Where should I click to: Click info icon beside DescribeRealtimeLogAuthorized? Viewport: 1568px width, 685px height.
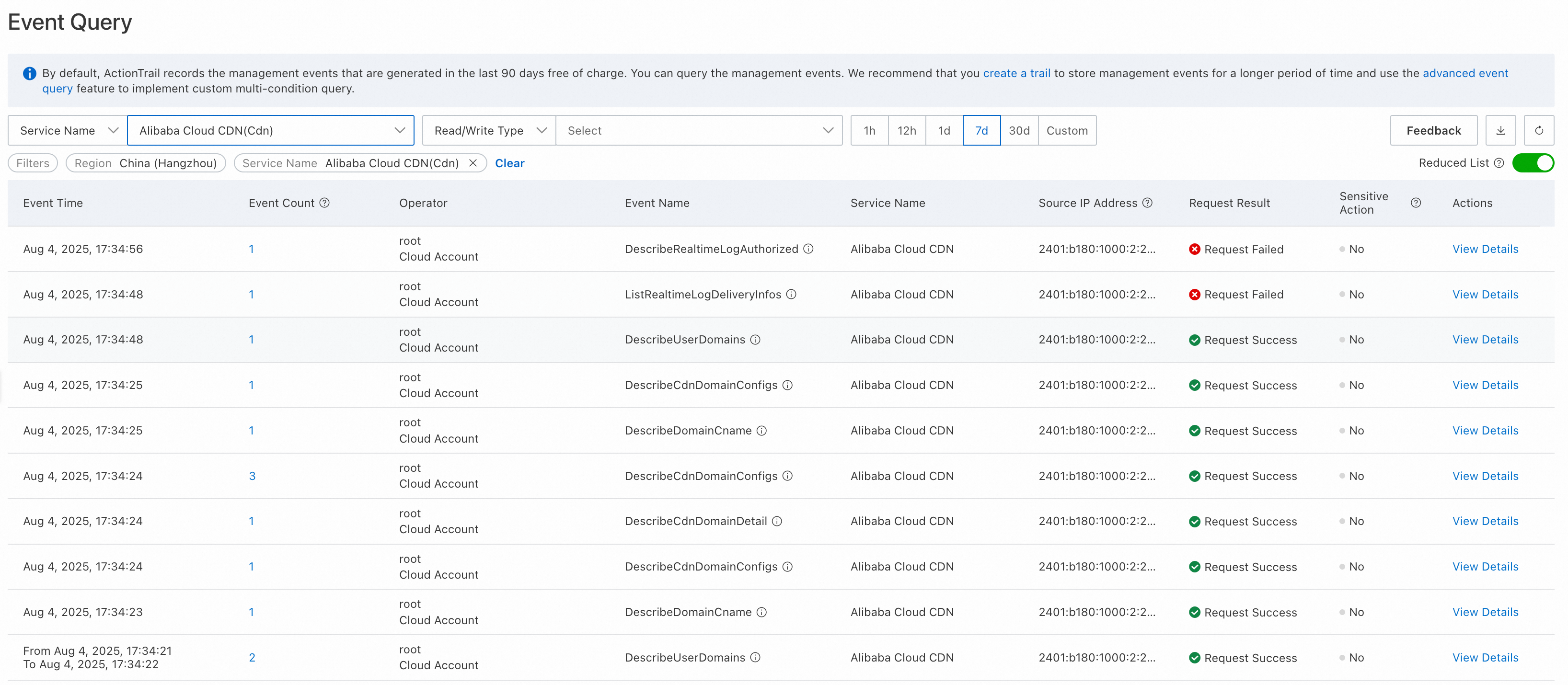pos(808,249)
